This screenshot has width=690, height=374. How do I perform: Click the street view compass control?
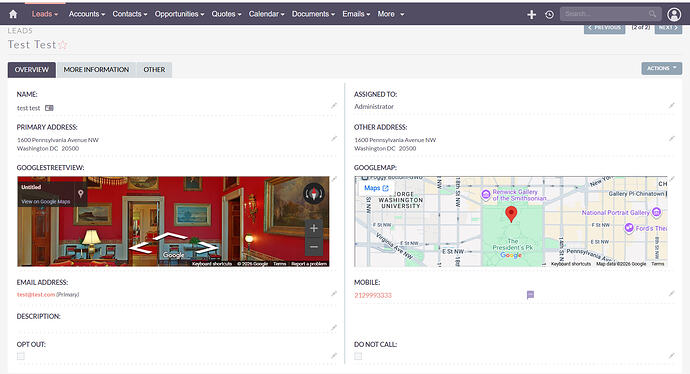[314, 193]
